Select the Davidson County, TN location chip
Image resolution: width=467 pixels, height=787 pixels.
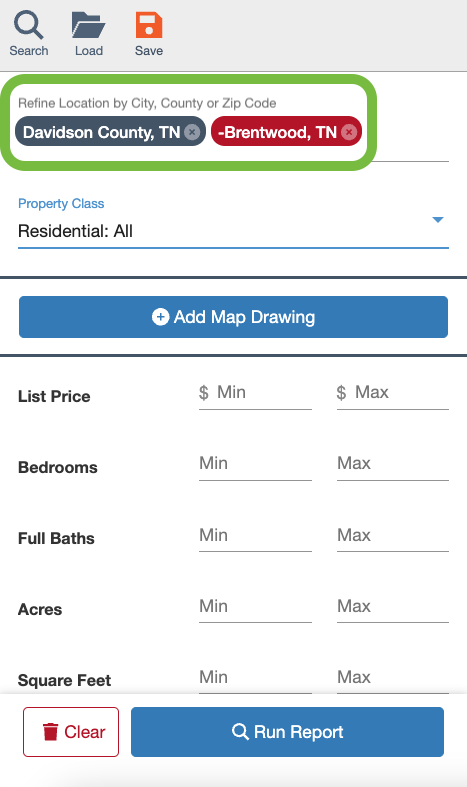tap(110, 132)
